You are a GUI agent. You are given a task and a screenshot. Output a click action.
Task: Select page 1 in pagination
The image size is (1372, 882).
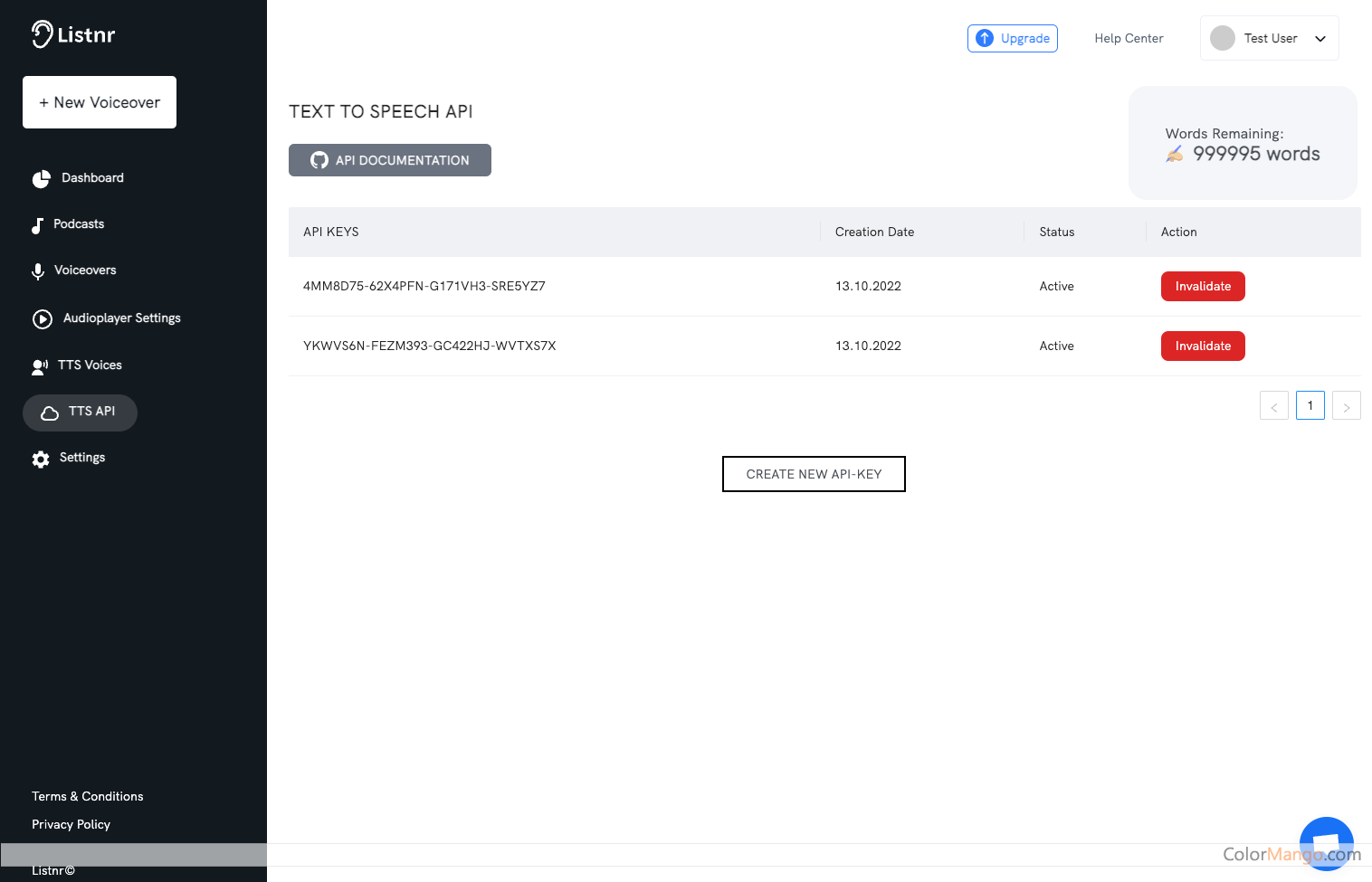click(1310, 405)
